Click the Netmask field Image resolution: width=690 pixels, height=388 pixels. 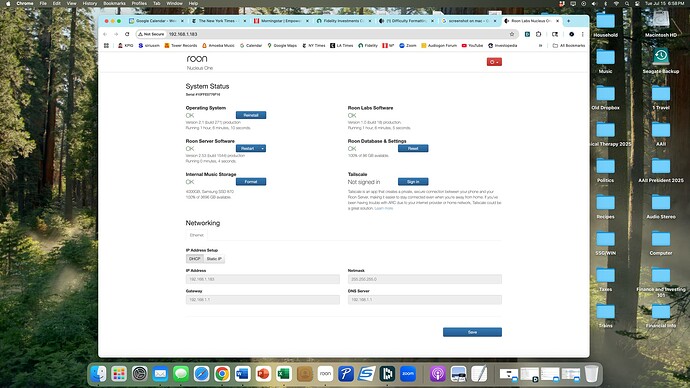point(425,279)
